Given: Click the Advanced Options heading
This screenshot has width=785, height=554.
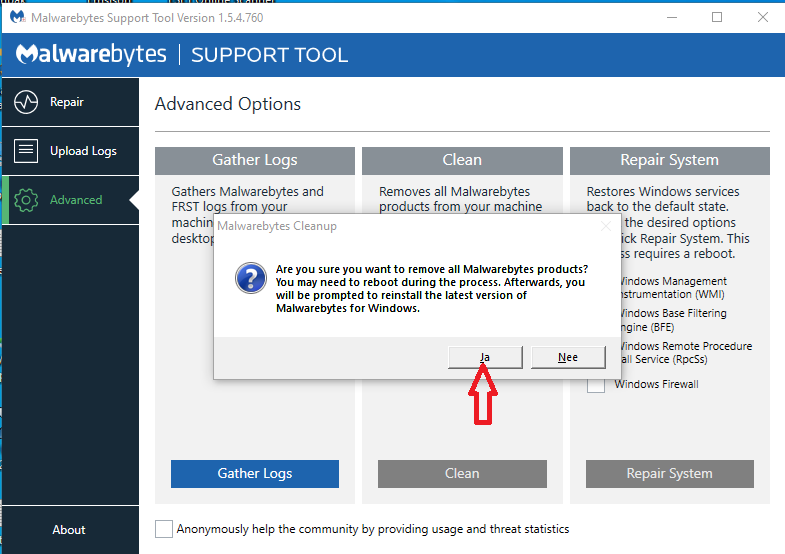Looking at the screenshot, I should [x=228, y=104].
